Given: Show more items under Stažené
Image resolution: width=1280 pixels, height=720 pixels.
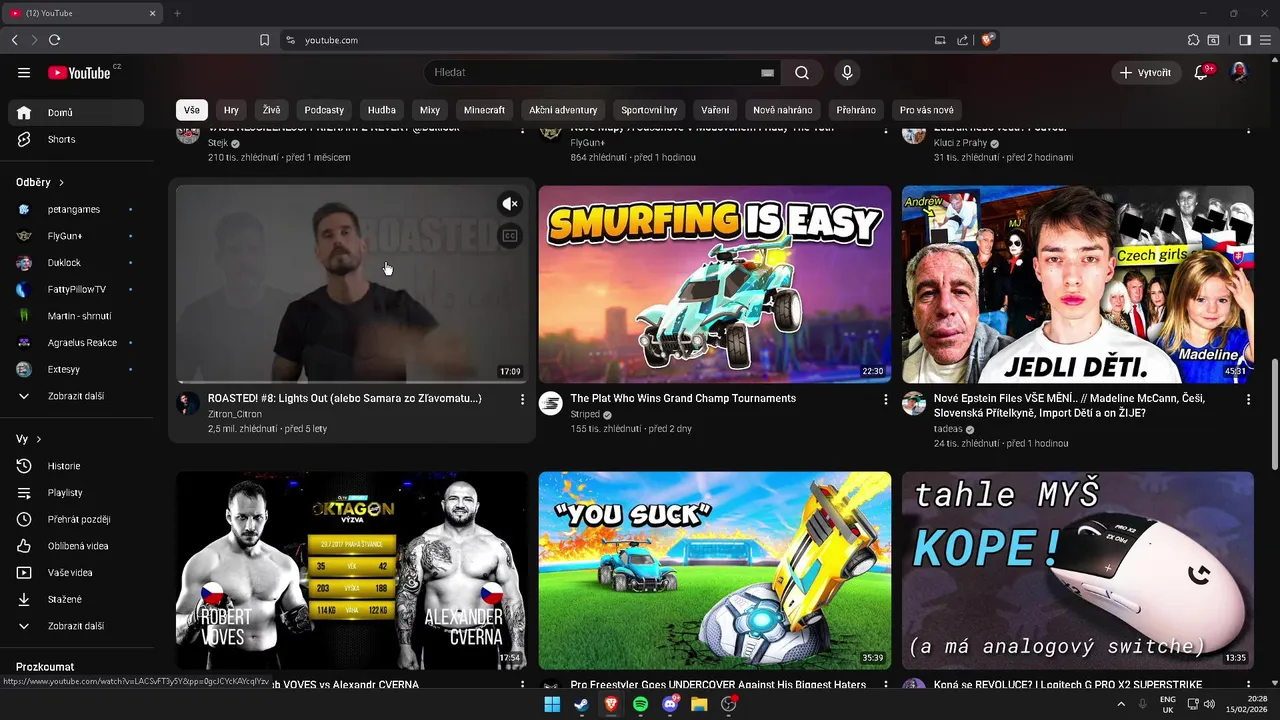Looking at the screenshot, I should [x=76, y=626].
